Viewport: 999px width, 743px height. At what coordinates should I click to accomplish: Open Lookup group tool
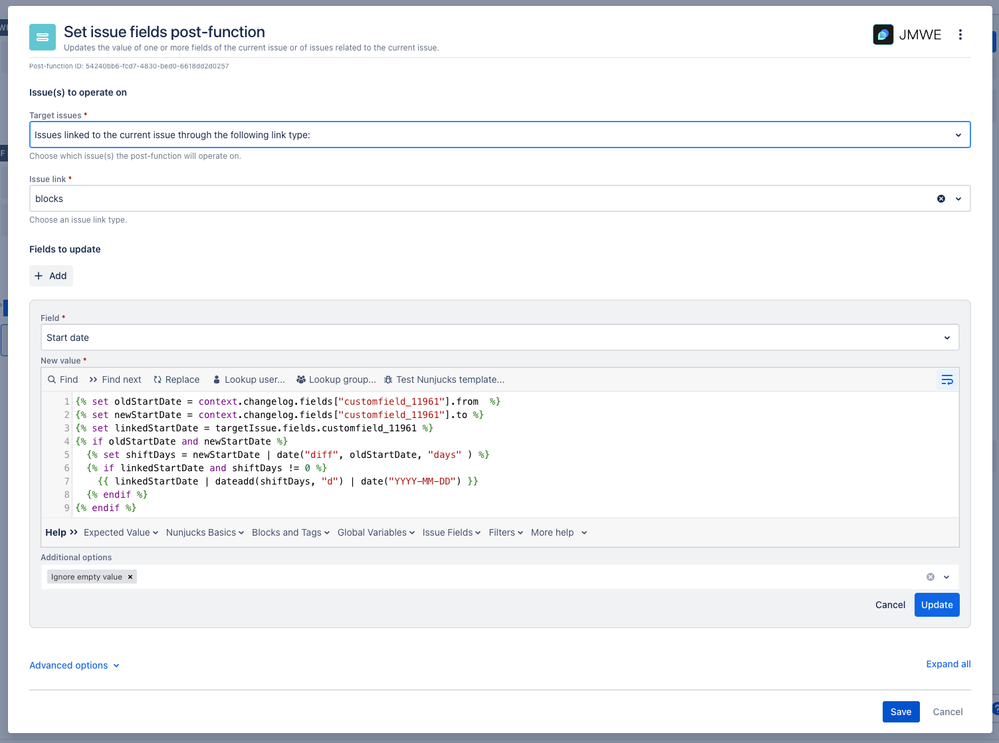coord(336,380)
